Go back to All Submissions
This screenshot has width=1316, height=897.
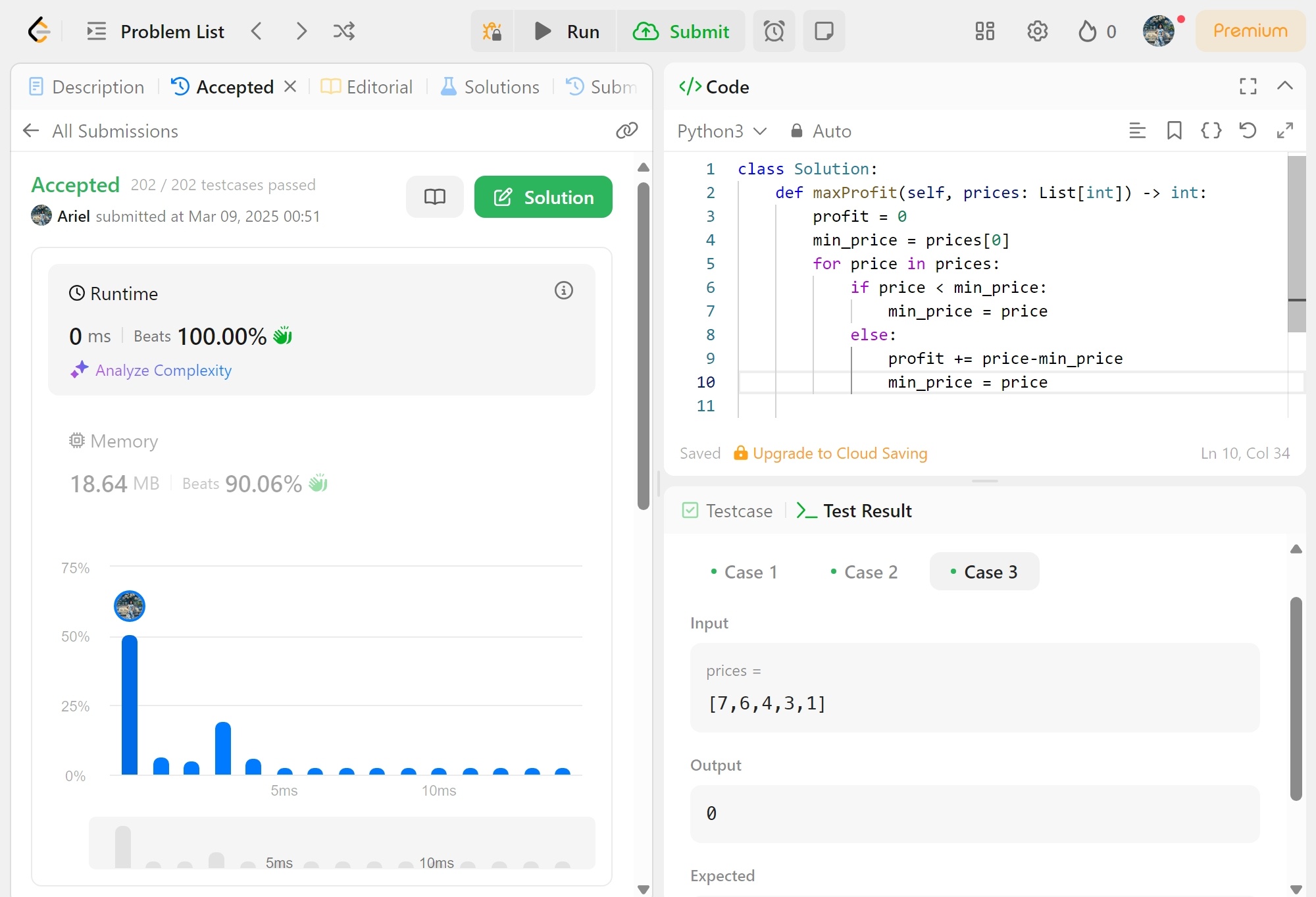click(x=101, y=131)
